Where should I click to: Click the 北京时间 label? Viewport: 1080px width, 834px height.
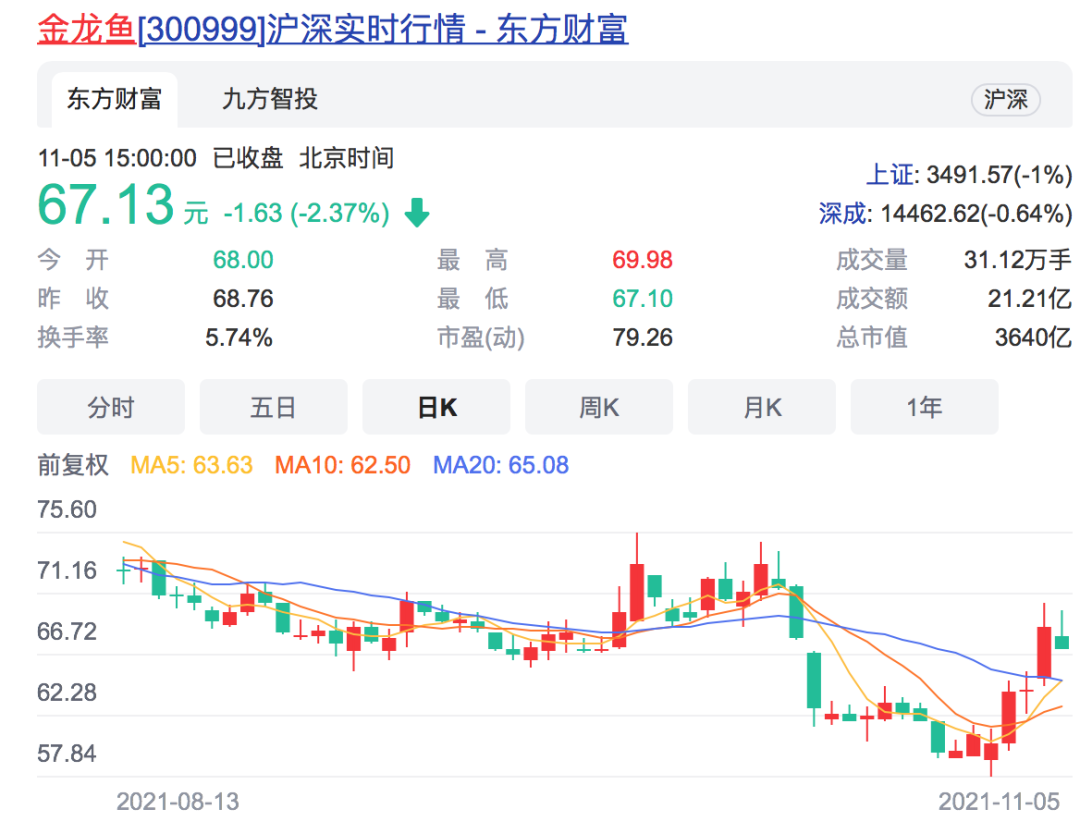[346, 158]
